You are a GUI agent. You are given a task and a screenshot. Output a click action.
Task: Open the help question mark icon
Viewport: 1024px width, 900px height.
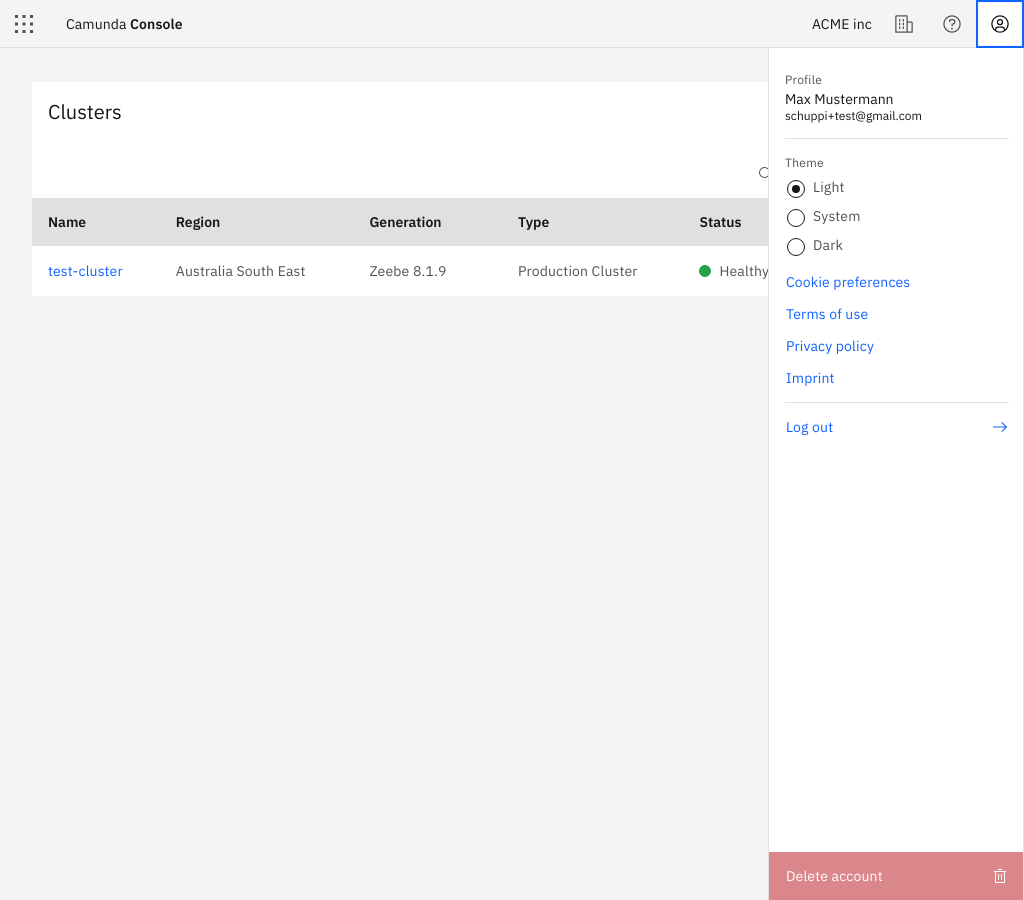pyautogui.click(x=952, y=24)
